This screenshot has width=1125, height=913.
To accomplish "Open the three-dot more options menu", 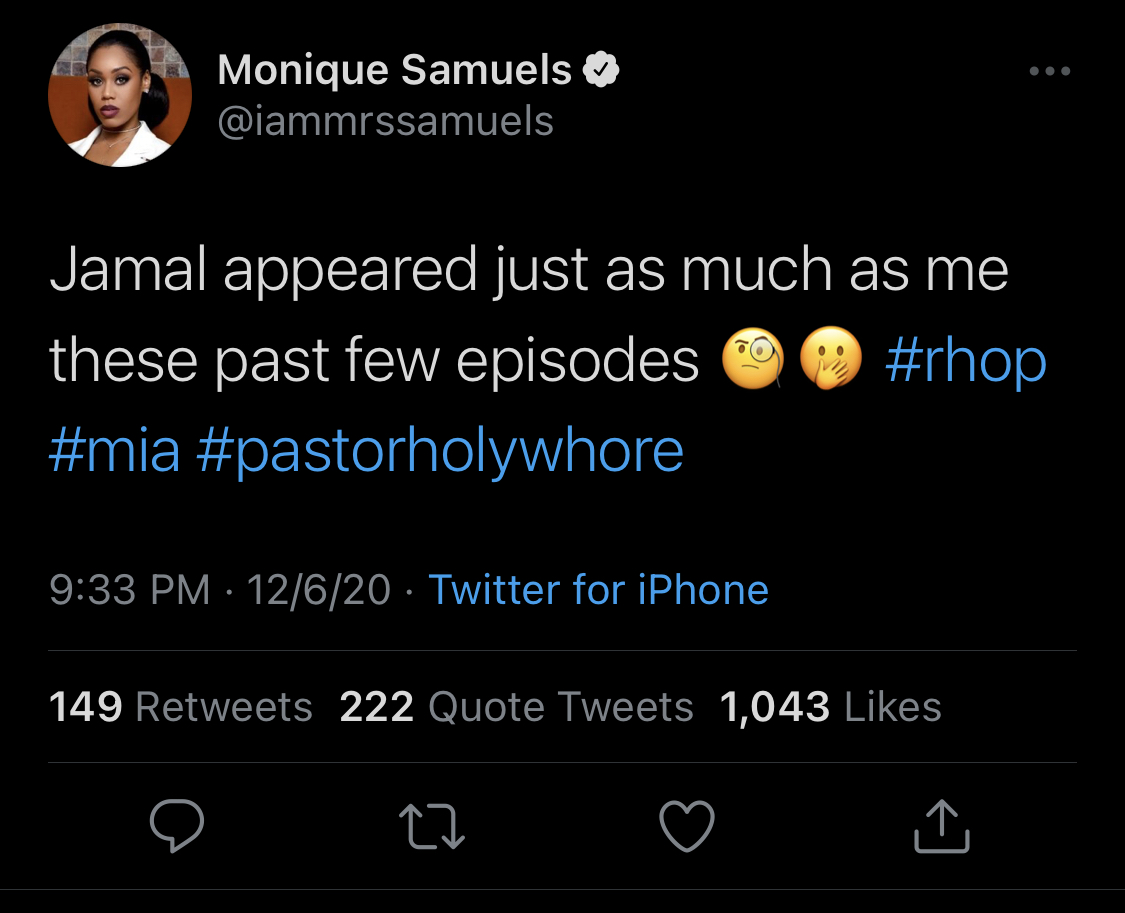I will pos(1050,71).
